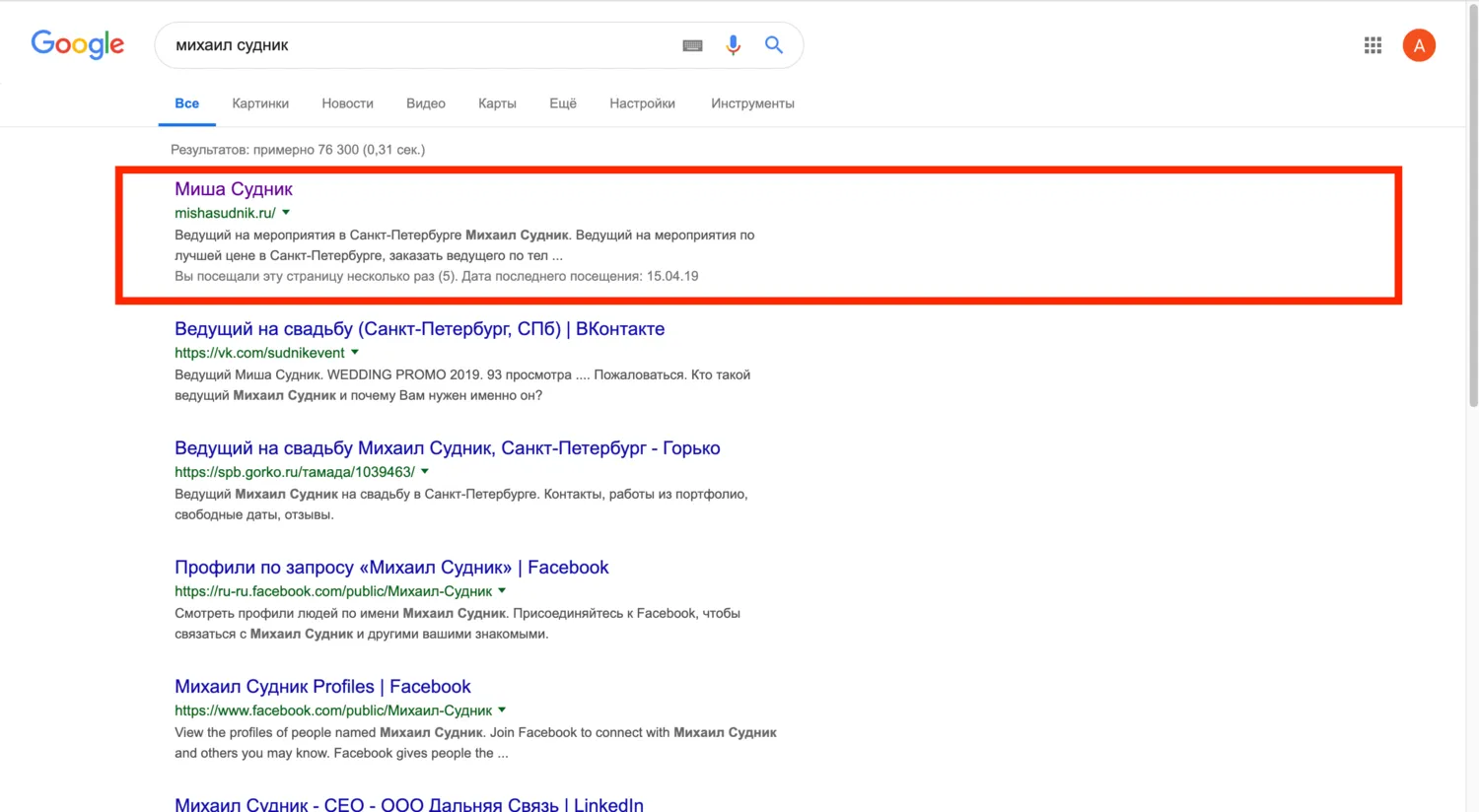
Task: Select the 'Все' tab
Action: 186,103
